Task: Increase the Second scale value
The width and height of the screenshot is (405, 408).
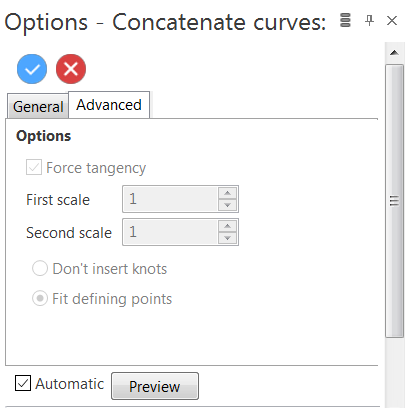Action: point(227,226)
